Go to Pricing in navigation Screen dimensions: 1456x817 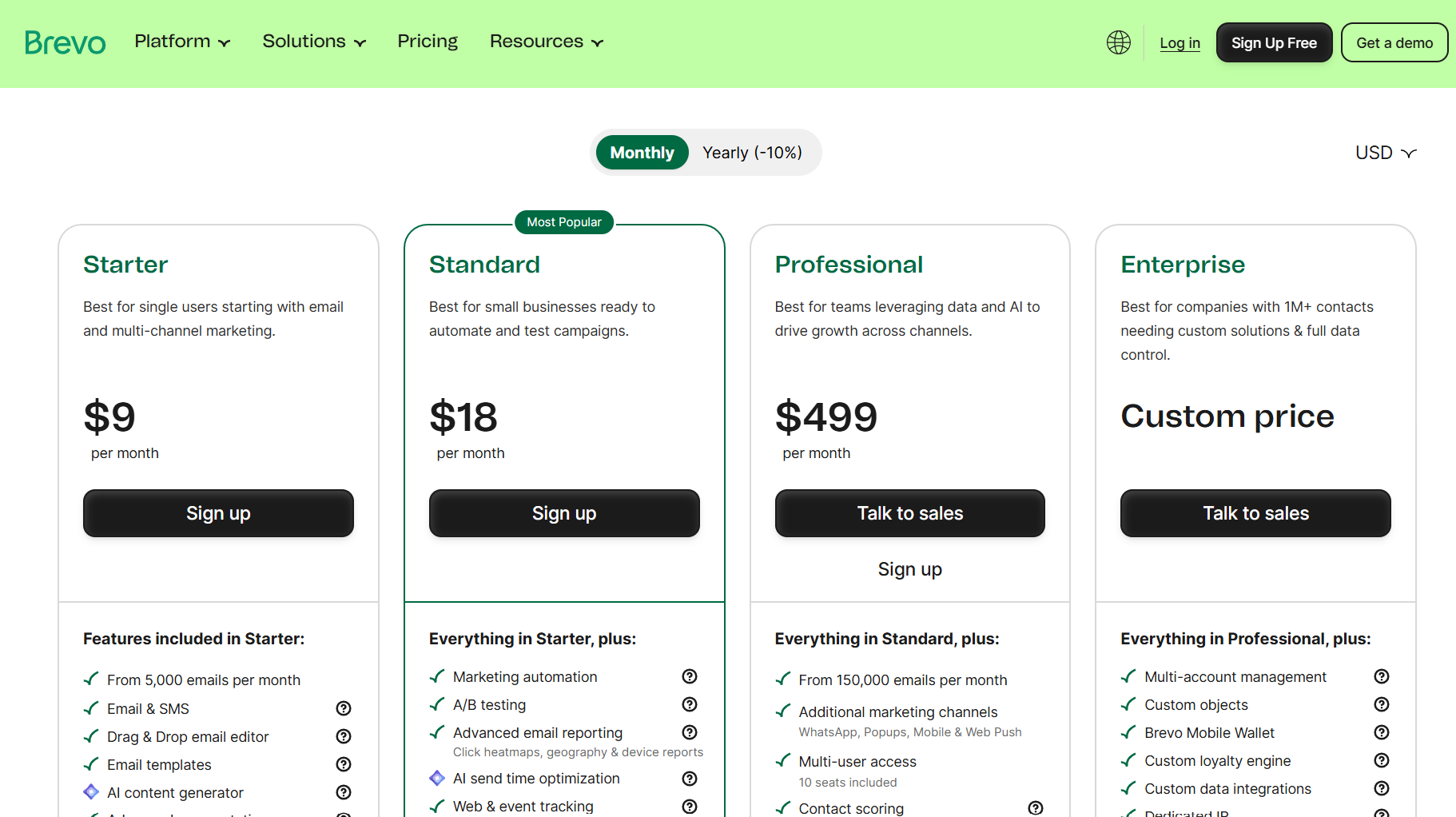(x=428, y=42)
